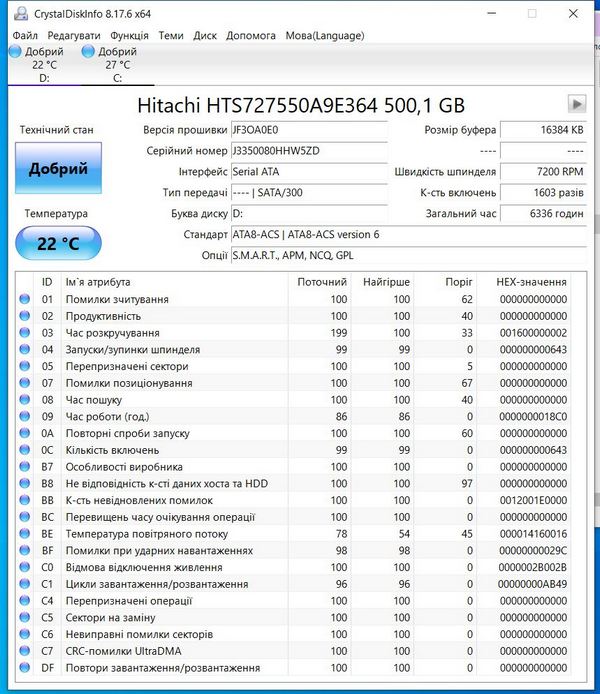Click the serial number field
This screenshot has height=694, width=600.
pyautogui.click(x=308, y=151)
